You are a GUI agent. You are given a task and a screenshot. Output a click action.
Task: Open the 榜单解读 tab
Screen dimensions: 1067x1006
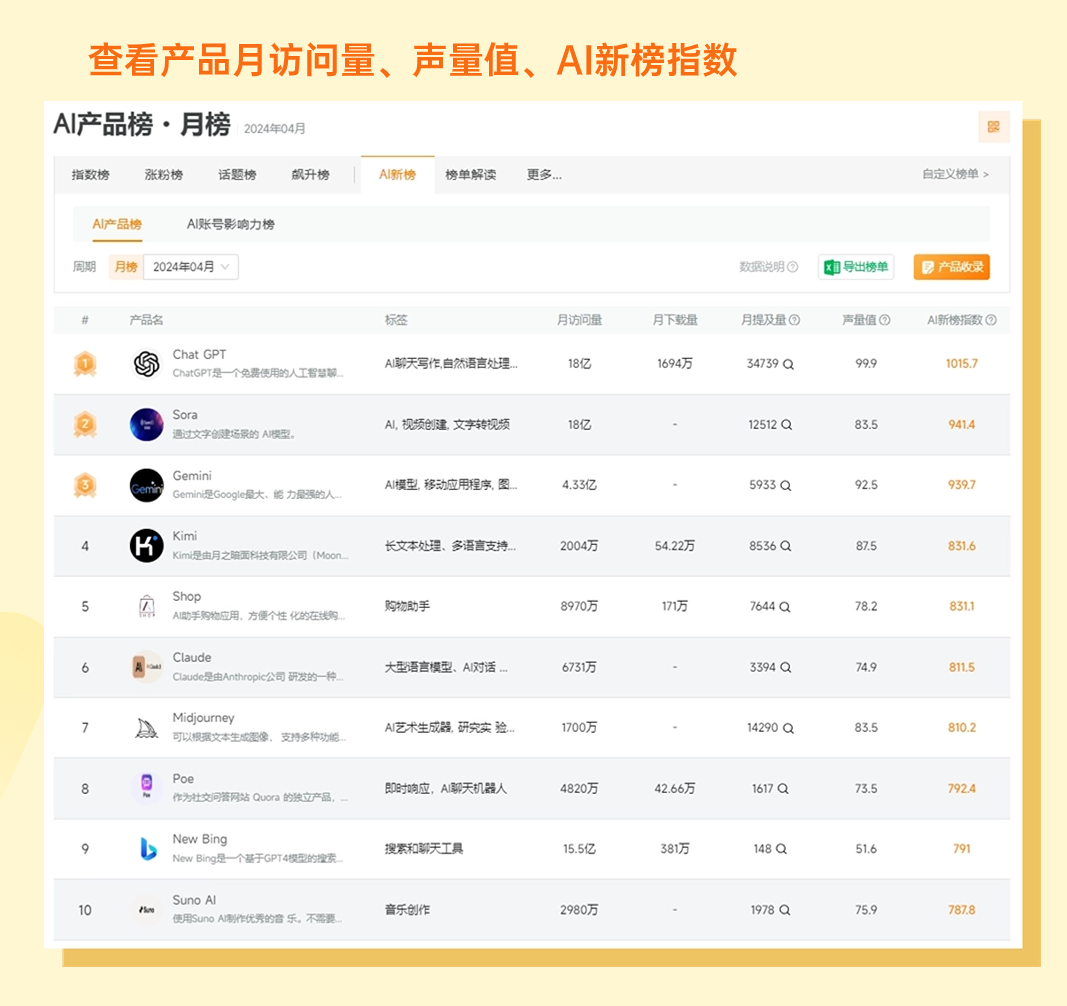tap(470, 175)
